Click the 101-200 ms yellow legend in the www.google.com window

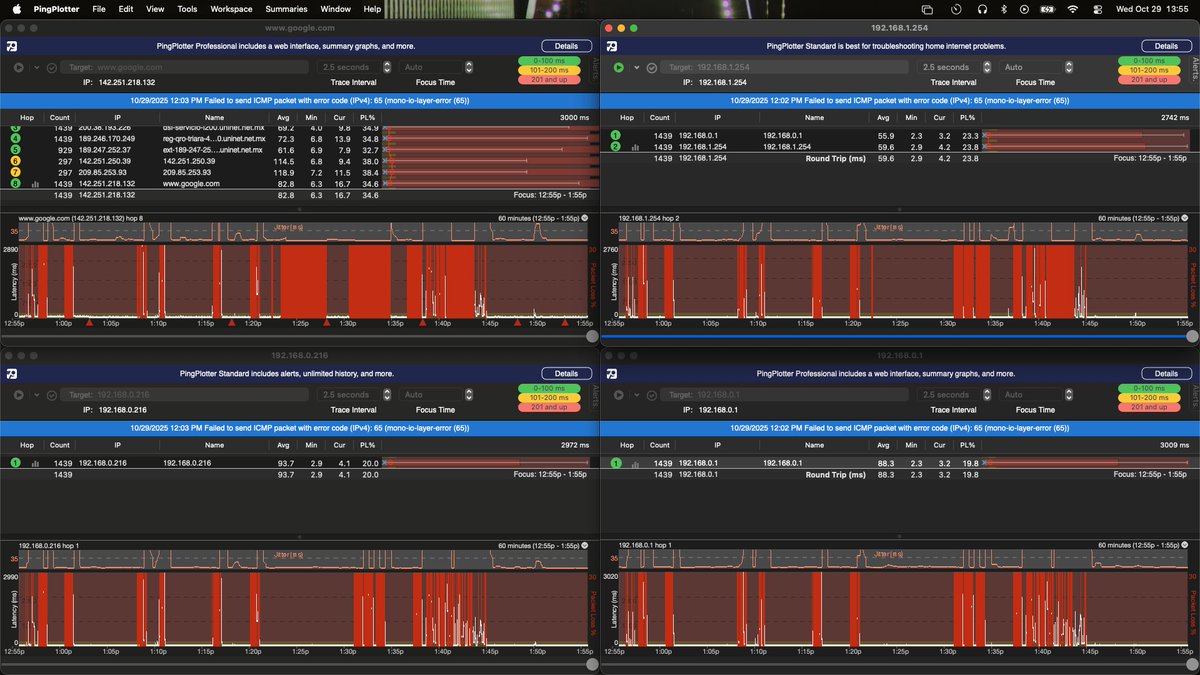pos(550,71)
